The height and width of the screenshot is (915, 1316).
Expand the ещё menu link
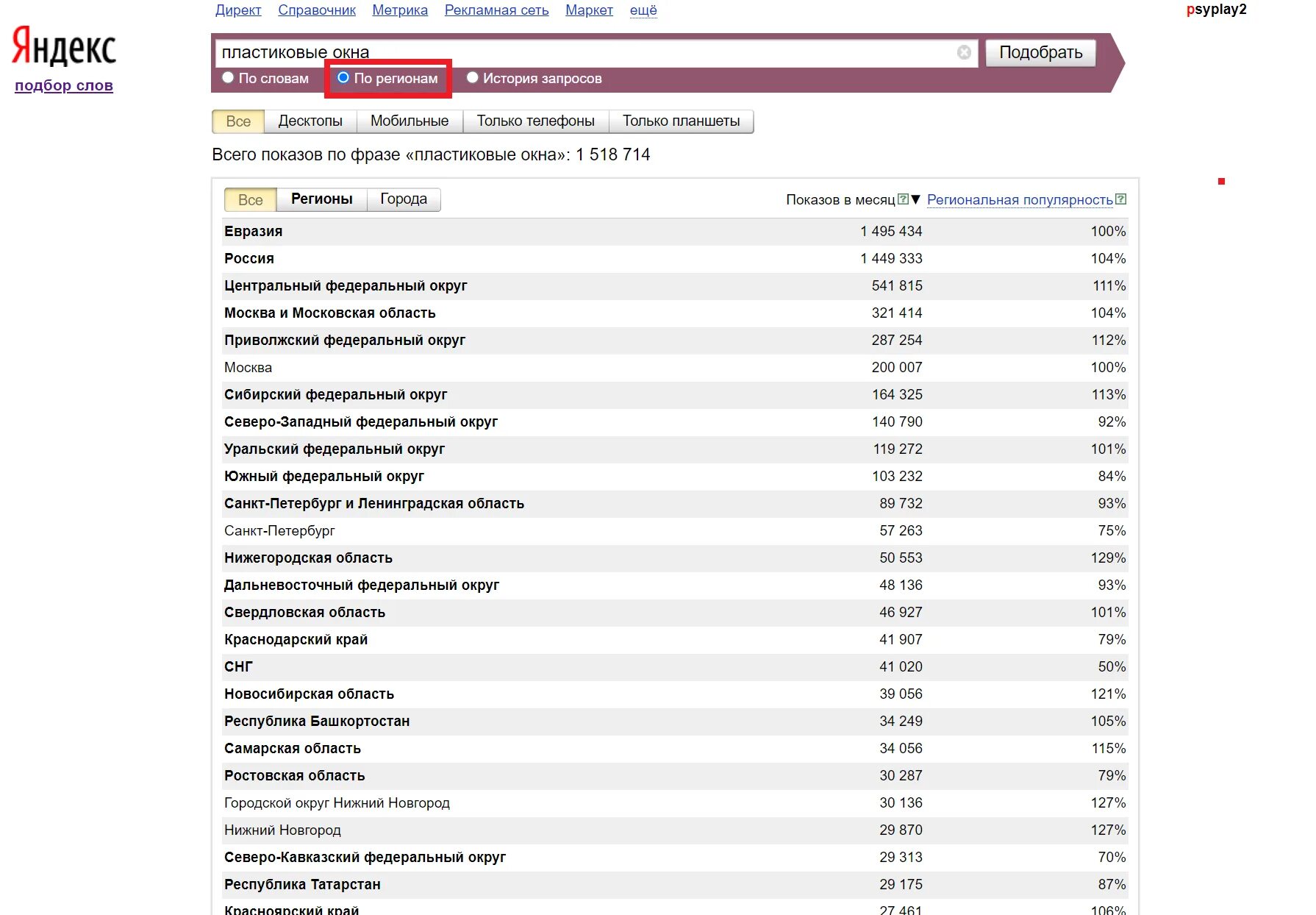click(643, 10)
